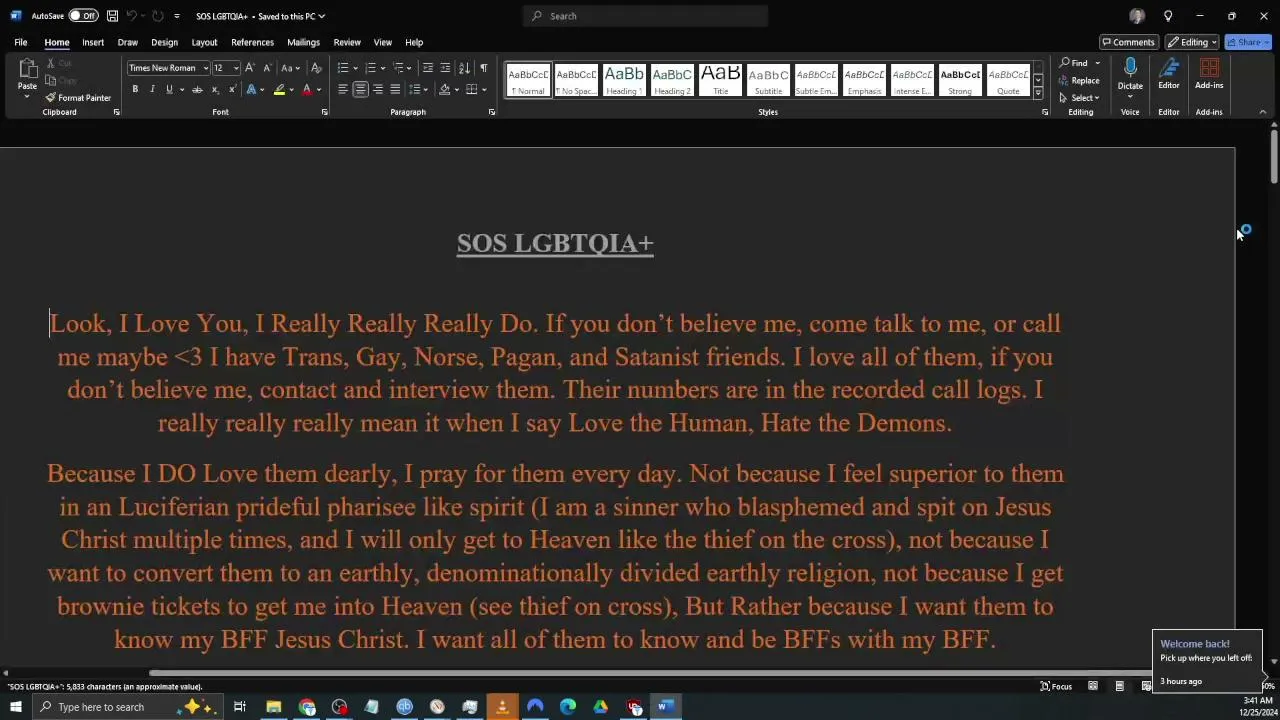
Task: Open the line spacing dropdown
Action: tap(417, 90)
